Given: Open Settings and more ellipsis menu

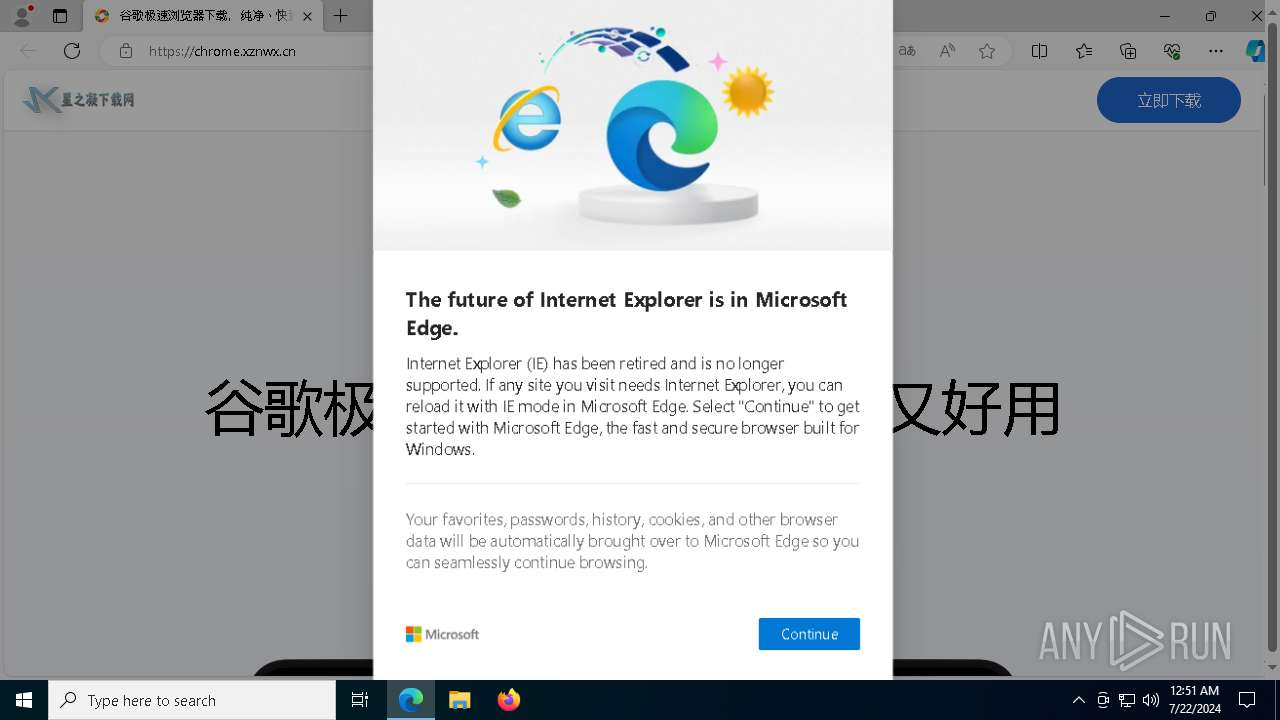Looking at the screenshot, I should pos(1216,51).
